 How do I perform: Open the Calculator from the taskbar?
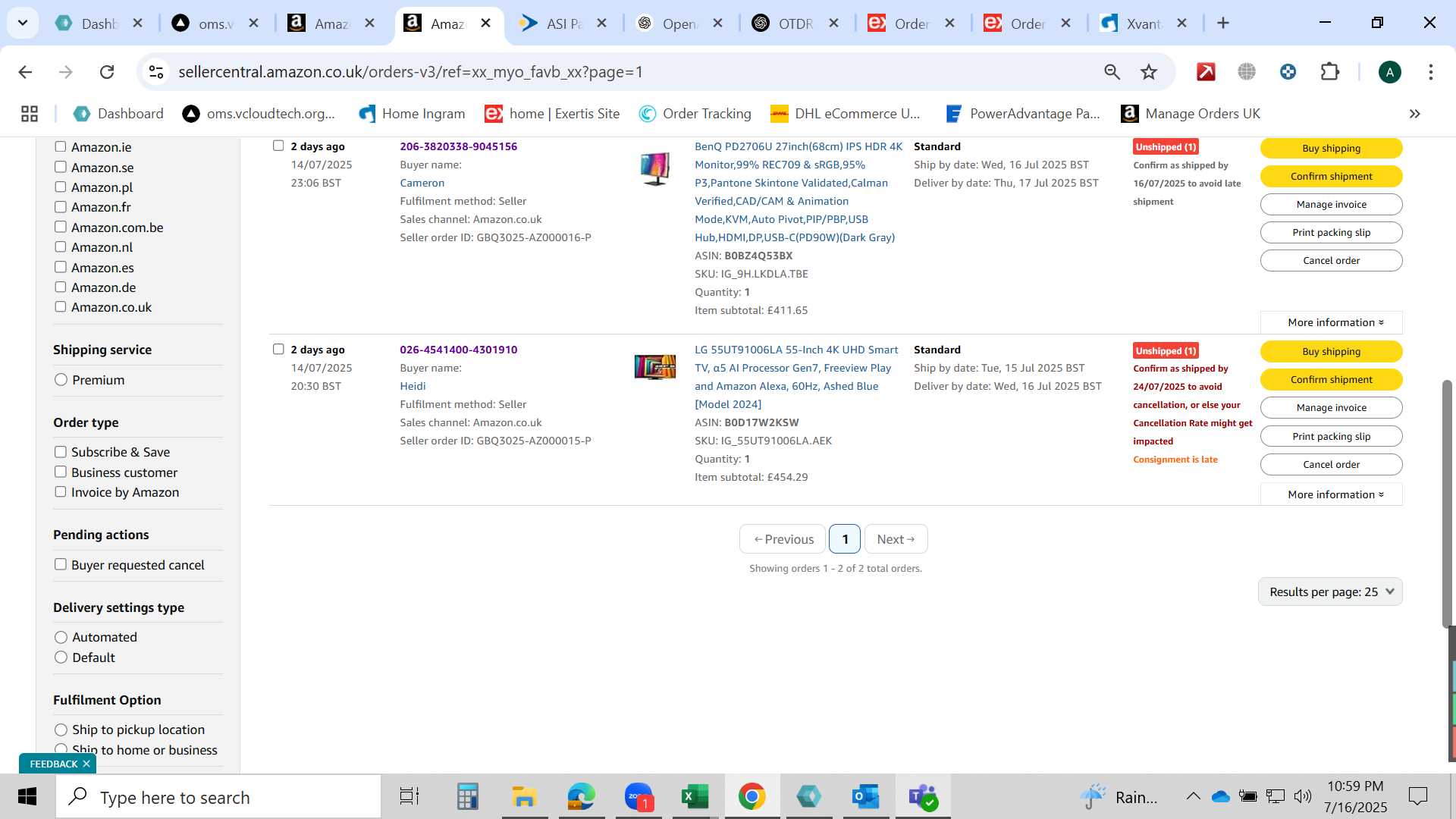(467, 797)
